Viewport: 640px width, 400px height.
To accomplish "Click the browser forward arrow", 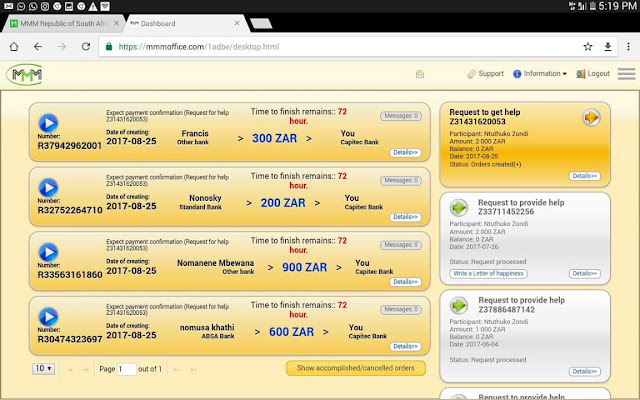I will pyautogui.click(x=62, y=47).
